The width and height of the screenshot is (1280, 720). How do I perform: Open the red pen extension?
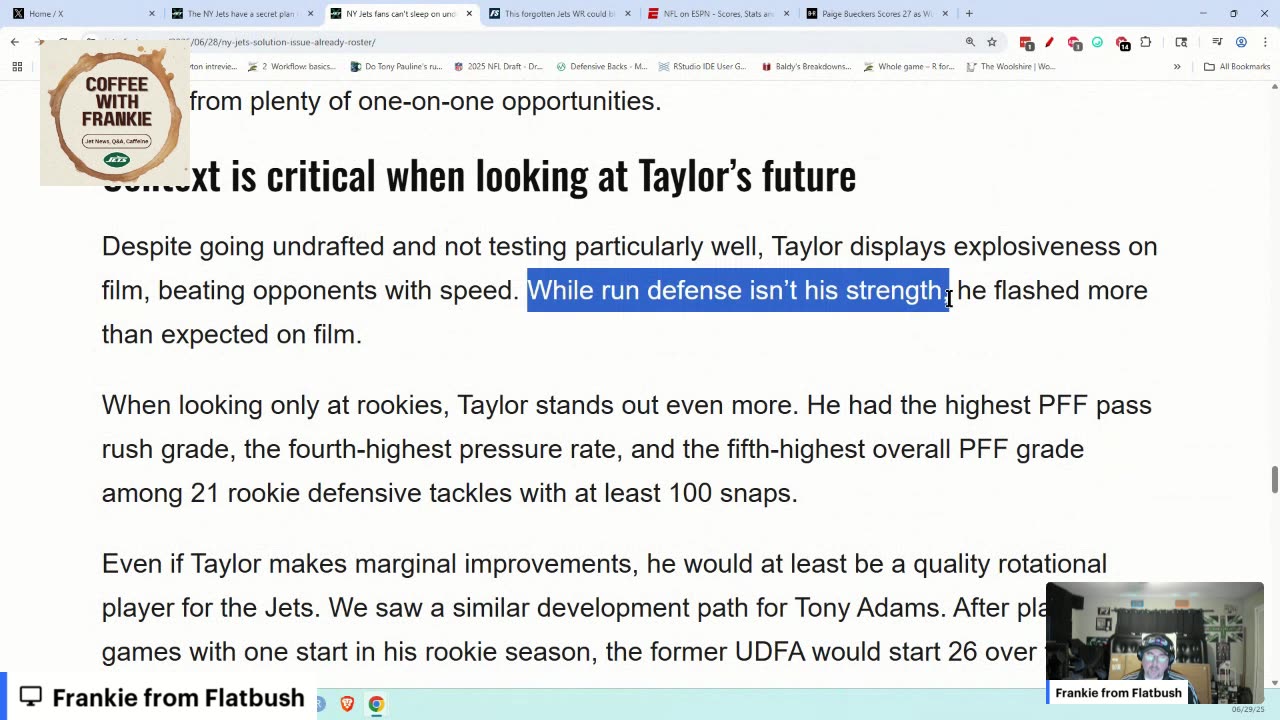click(1049, 42)
